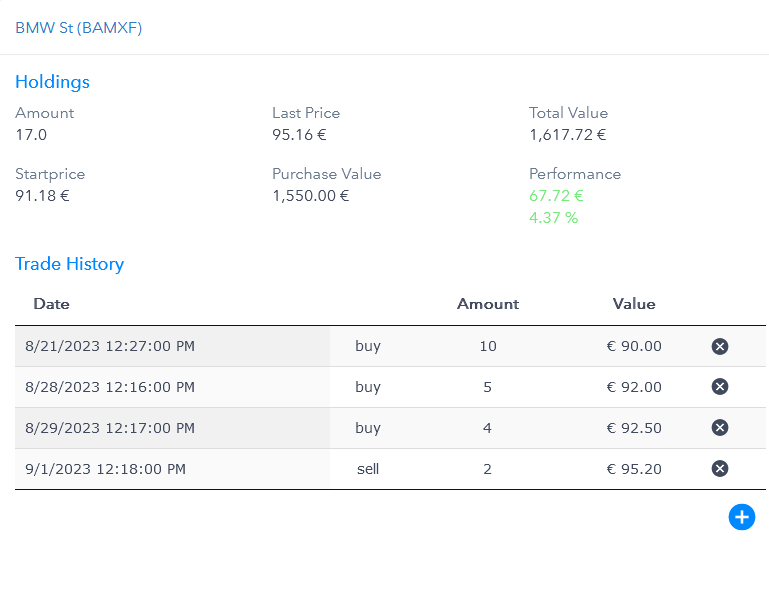Open the BMW St (BAMXF) link
This screenshot has height=614, width=769.
(x=78, y=27)
